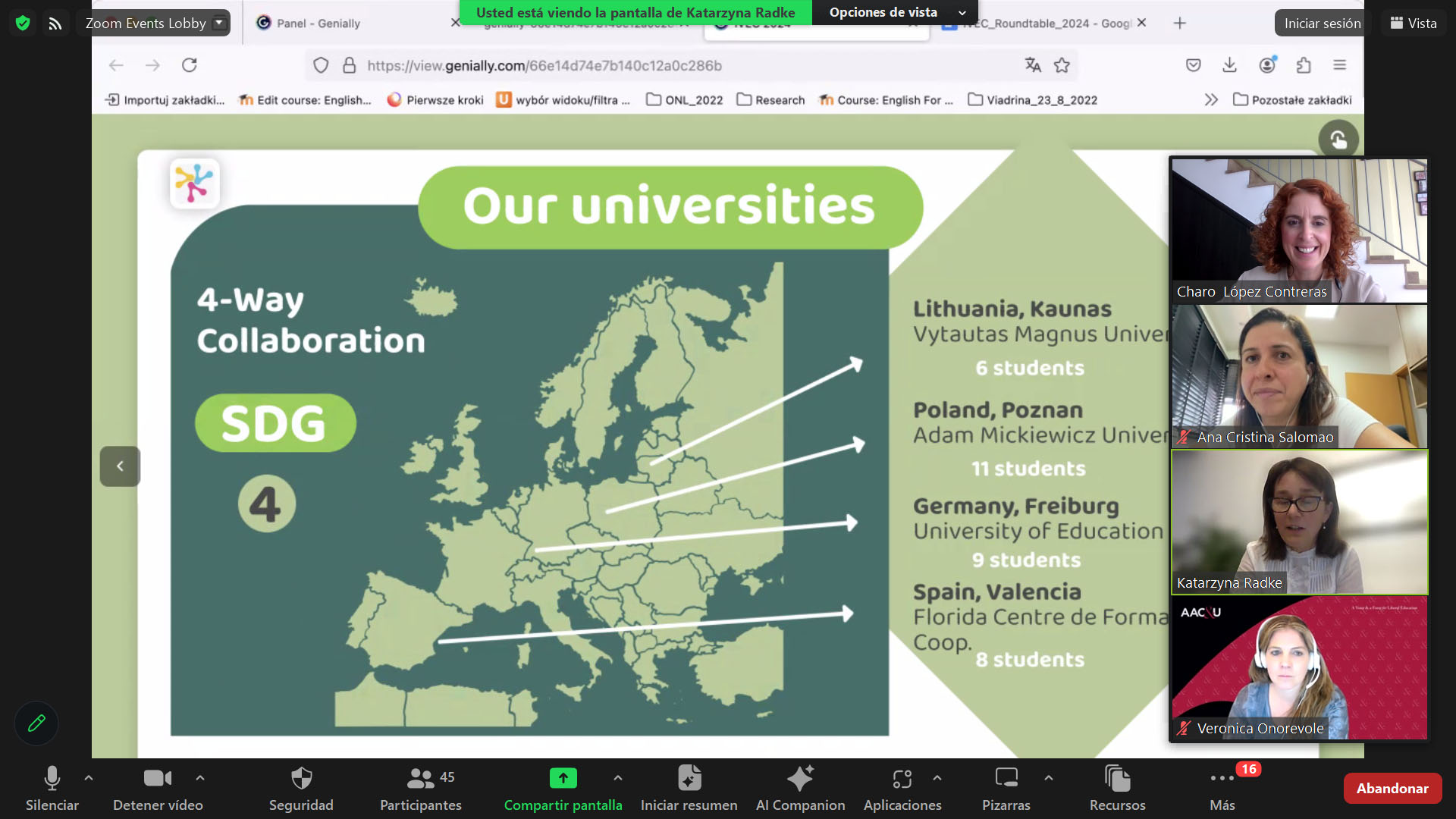Open AI Companion
This screenshot has width=1456, height=819.
pyautogui.click(x=800, y=789)
